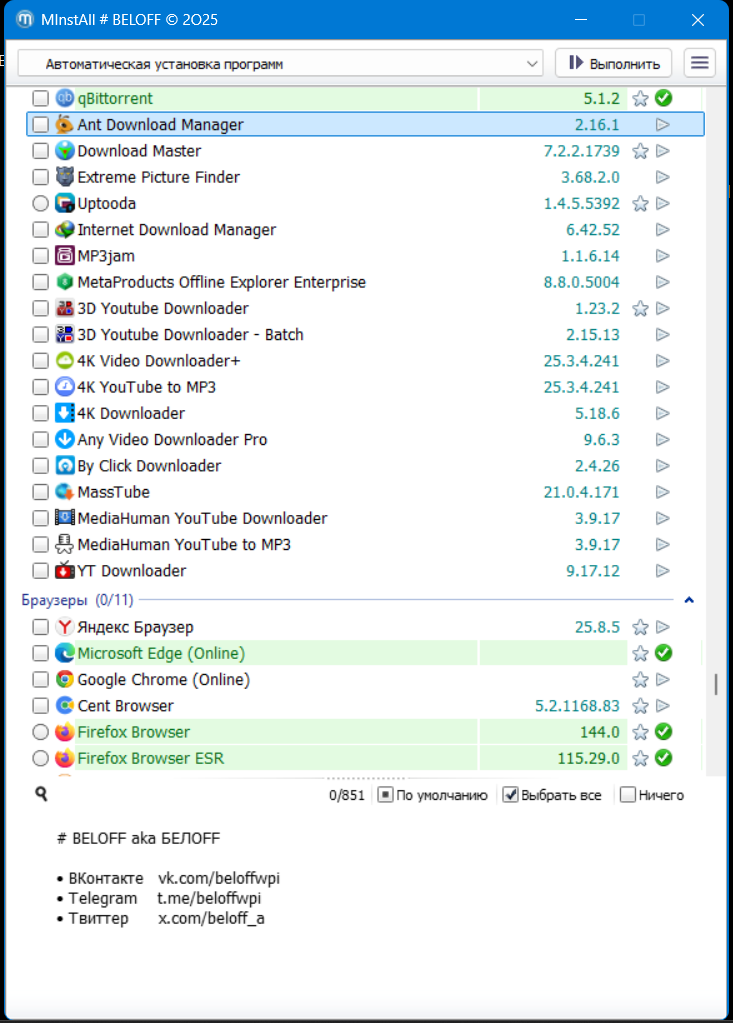
Task: Click the star icon next to Download Master
Action: pos(640,151)
